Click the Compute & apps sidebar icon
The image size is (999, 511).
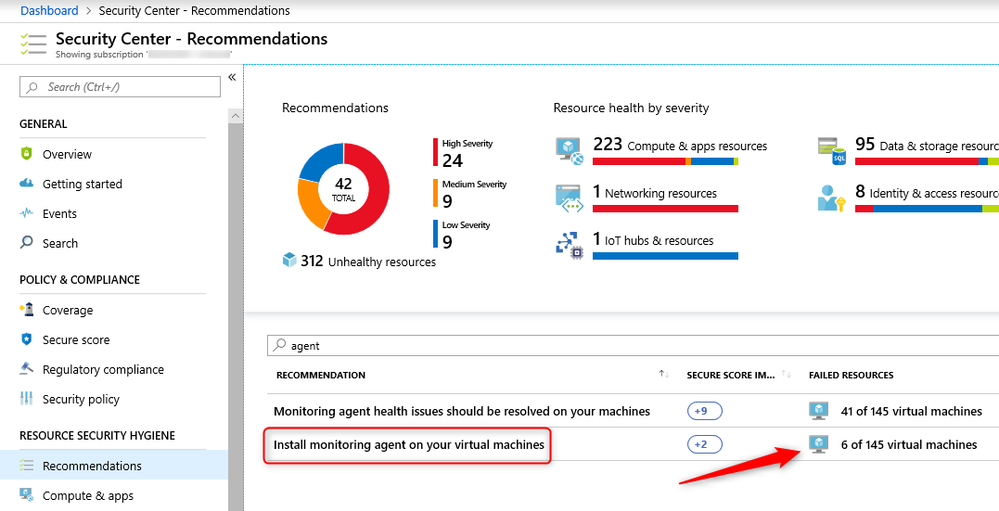click(26, 494)
